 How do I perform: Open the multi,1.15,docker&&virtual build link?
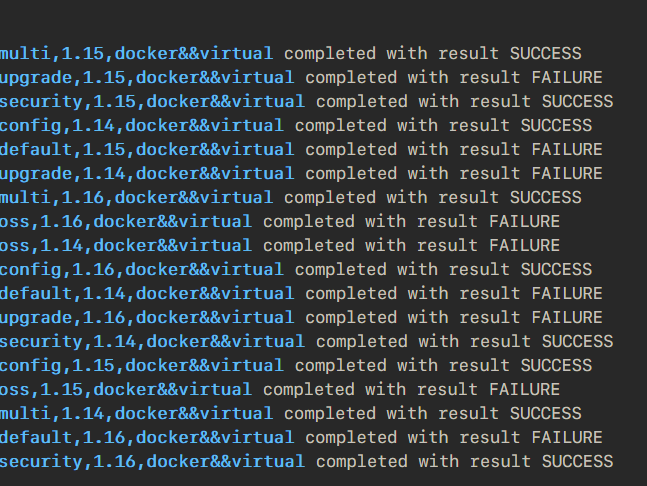click(x=136, y=54)
